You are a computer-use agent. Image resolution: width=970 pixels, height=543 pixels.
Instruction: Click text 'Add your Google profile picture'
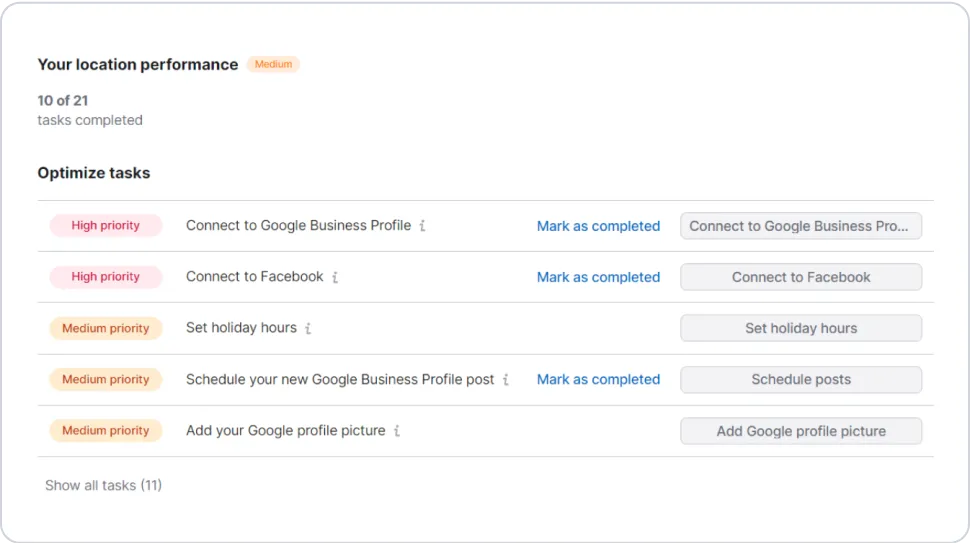pos(286,431)
